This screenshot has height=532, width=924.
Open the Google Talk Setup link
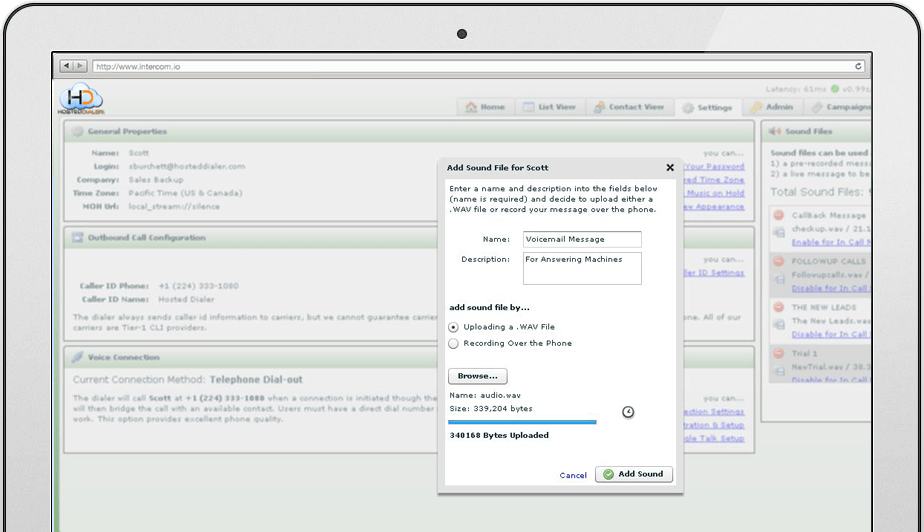(714, 438)
